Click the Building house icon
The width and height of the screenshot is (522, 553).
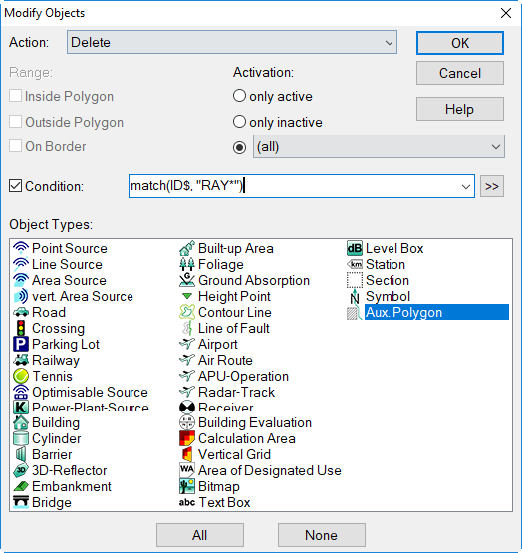click(x=21, y=422)
